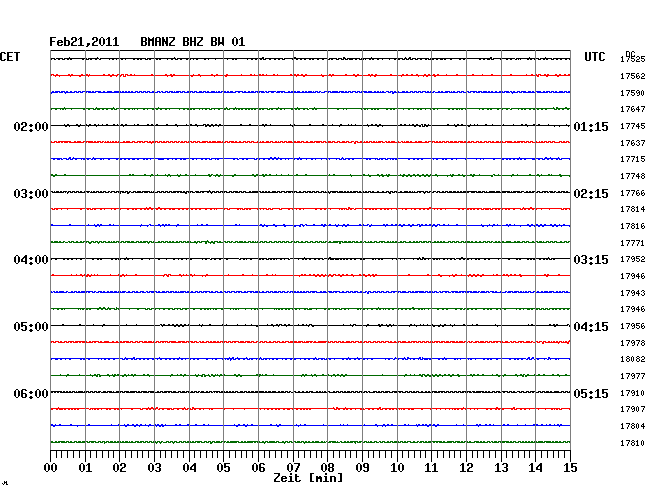Screen dimensions: 650x494
Task: Click minute tick label 00
Action: [x=51, y=468]
